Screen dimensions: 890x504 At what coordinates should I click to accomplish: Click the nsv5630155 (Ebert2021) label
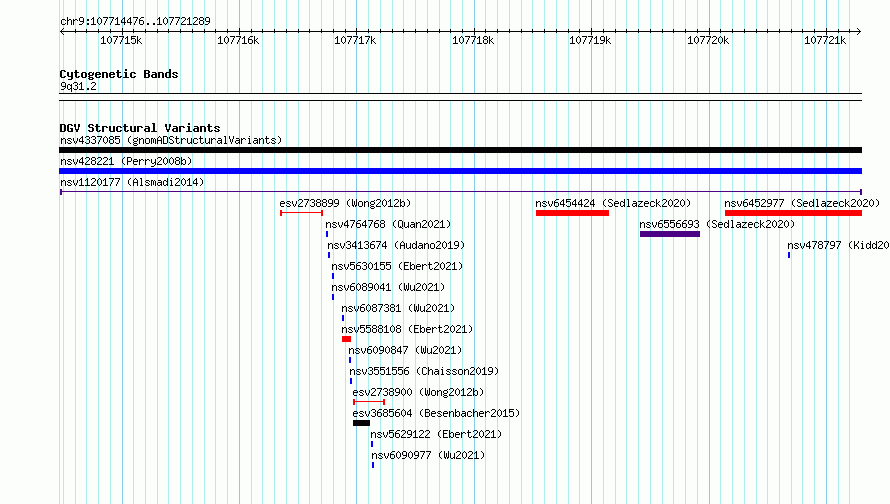click(x=397, y=266)
